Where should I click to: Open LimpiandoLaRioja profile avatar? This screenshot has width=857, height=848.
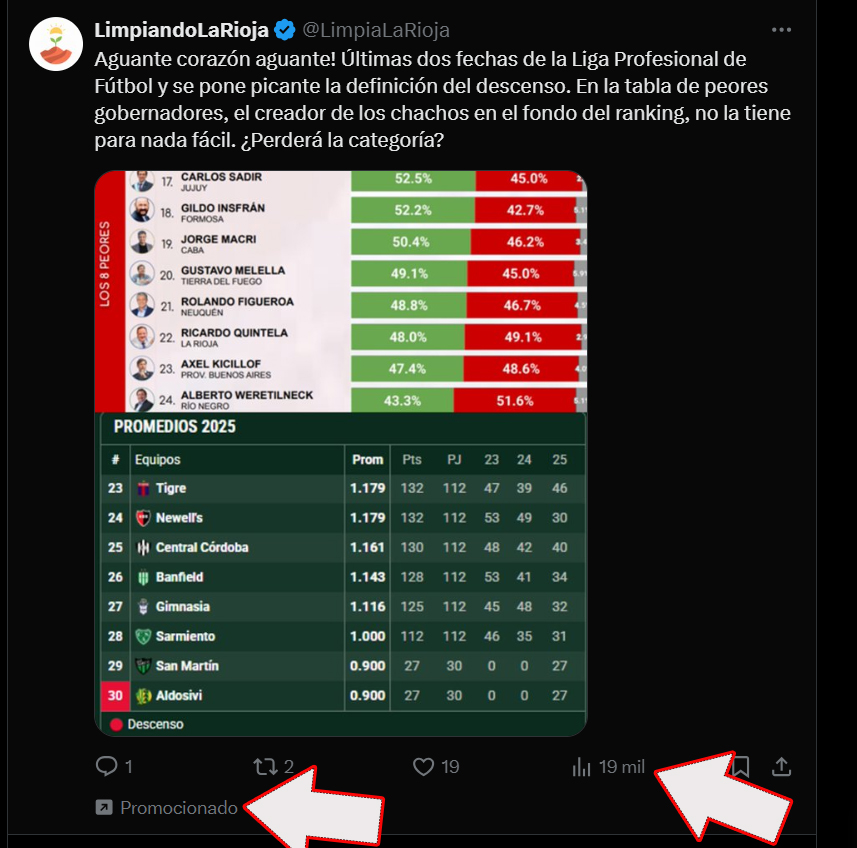coord(56,43)
